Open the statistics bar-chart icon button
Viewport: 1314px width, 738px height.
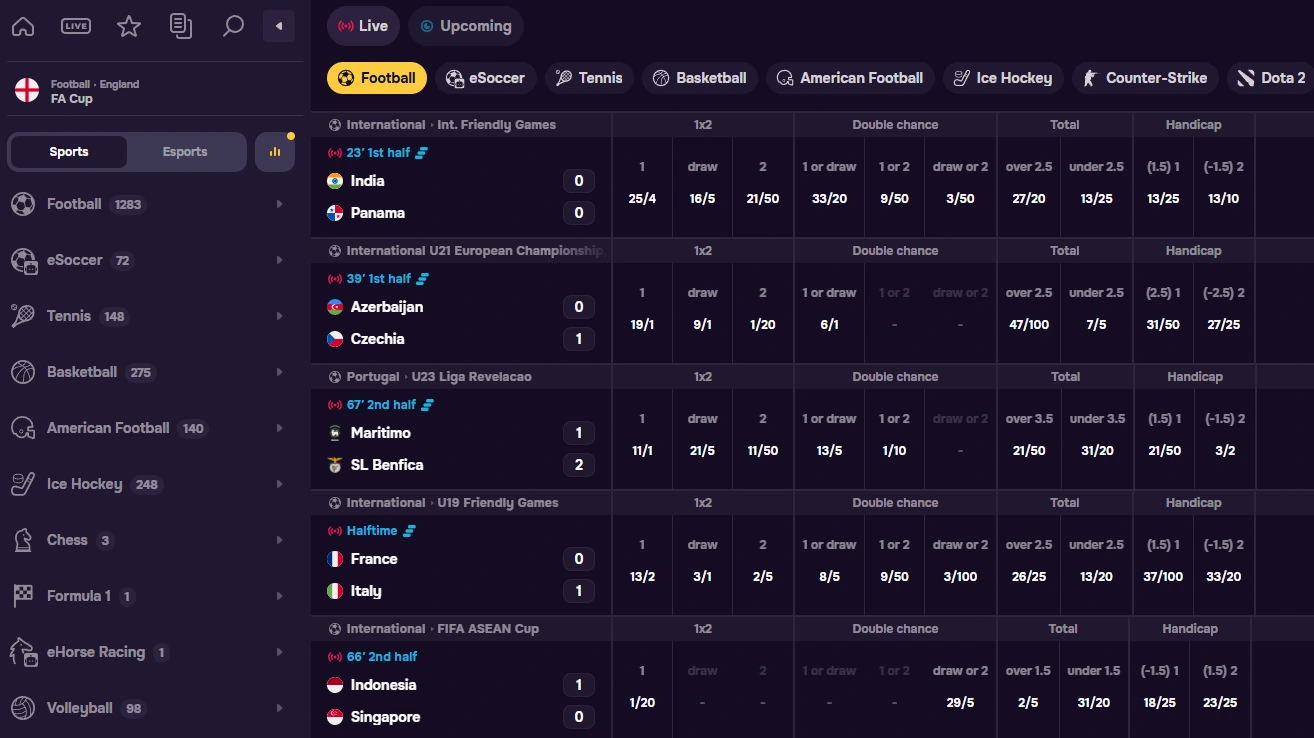click(275, 152)
